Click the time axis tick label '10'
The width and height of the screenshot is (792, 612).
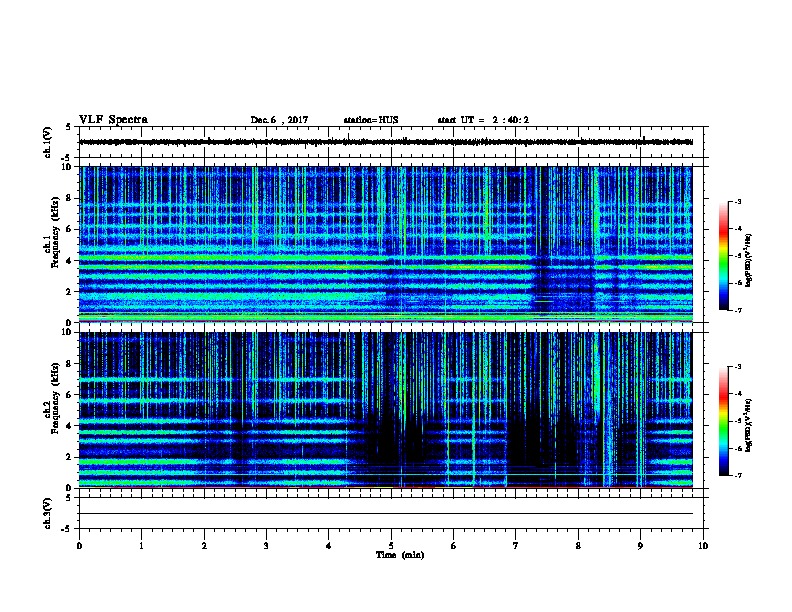(x=703, y=546)
